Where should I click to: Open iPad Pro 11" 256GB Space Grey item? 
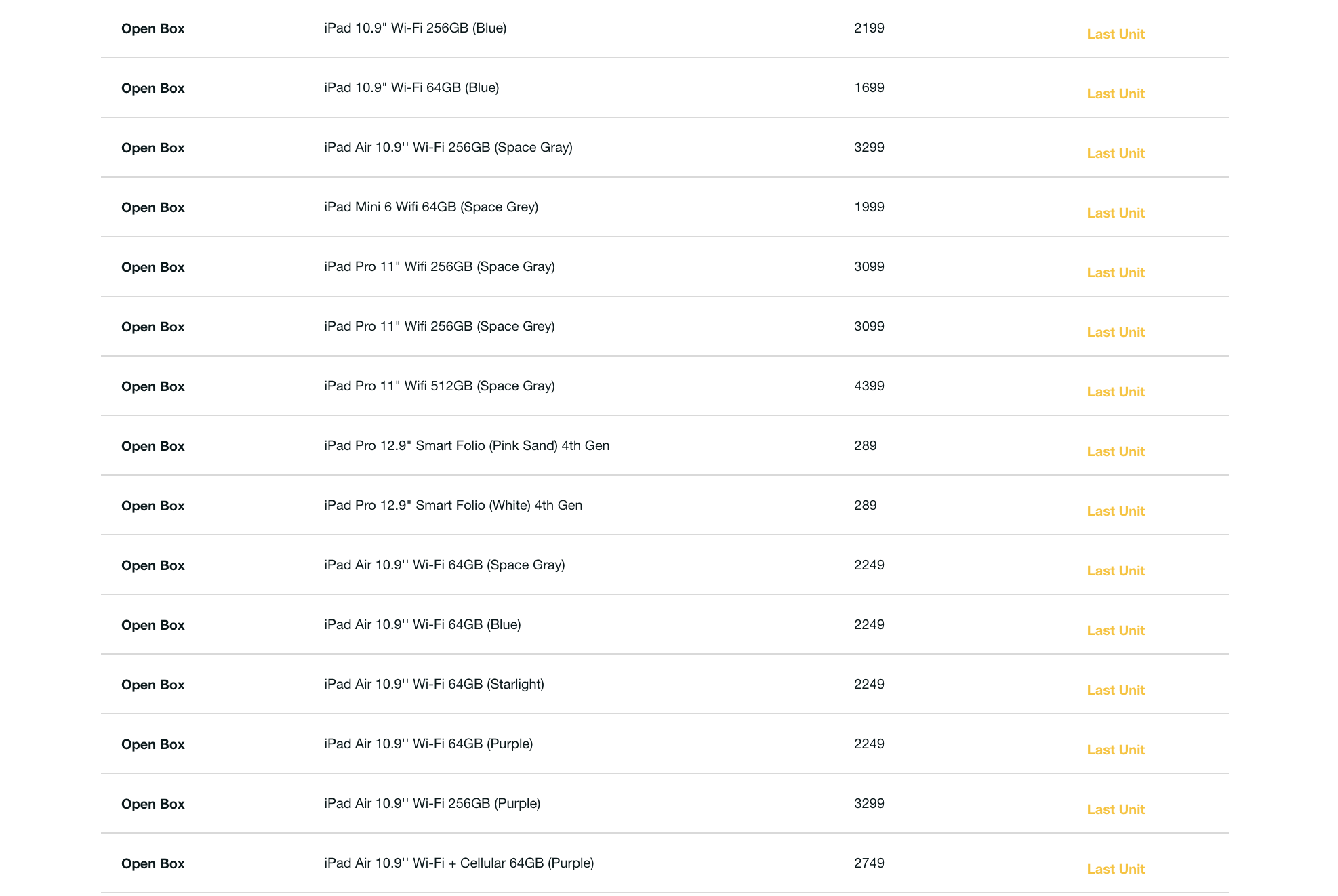(x=439, y=326)
